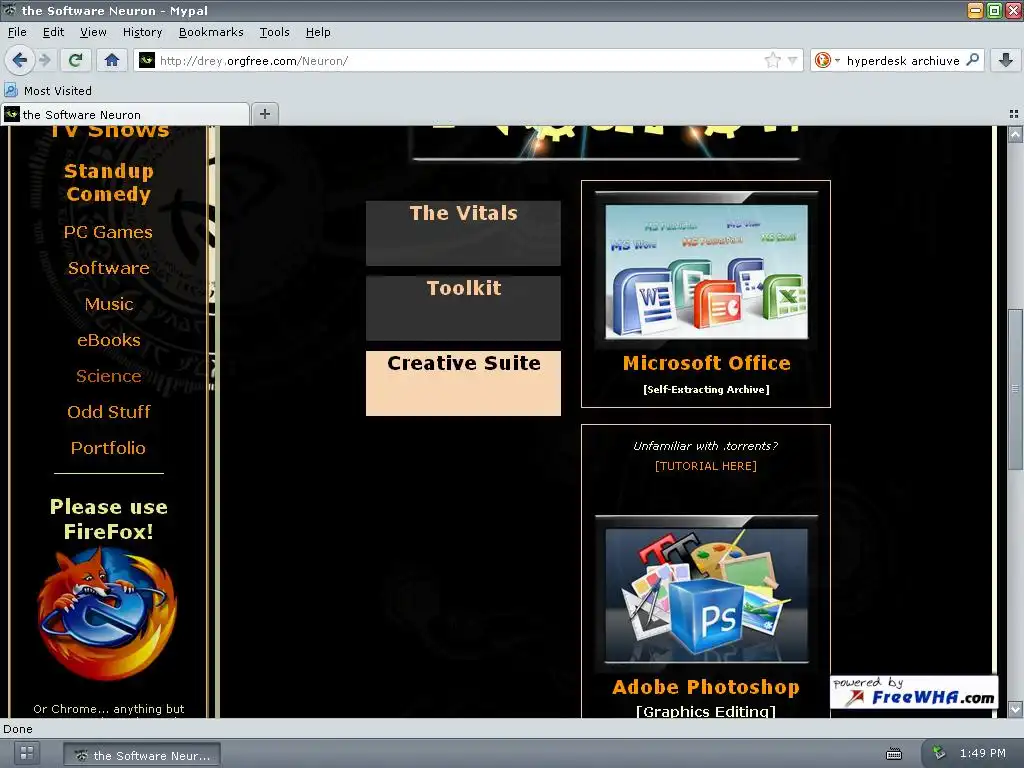The image size is (1024, 768).
Task: Open the Bookmarks menu
Action: point(211,32)
